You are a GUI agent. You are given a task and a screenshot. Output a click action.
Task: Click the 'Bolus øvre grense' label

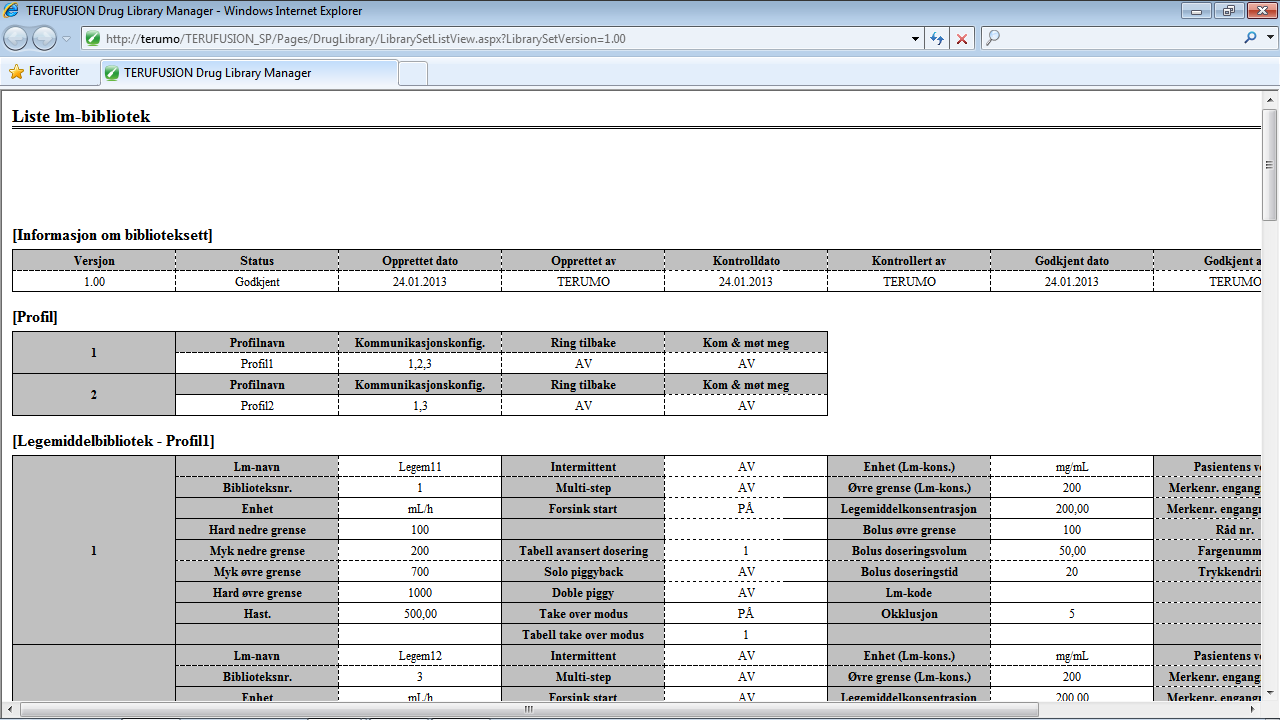tap(909, 530)
